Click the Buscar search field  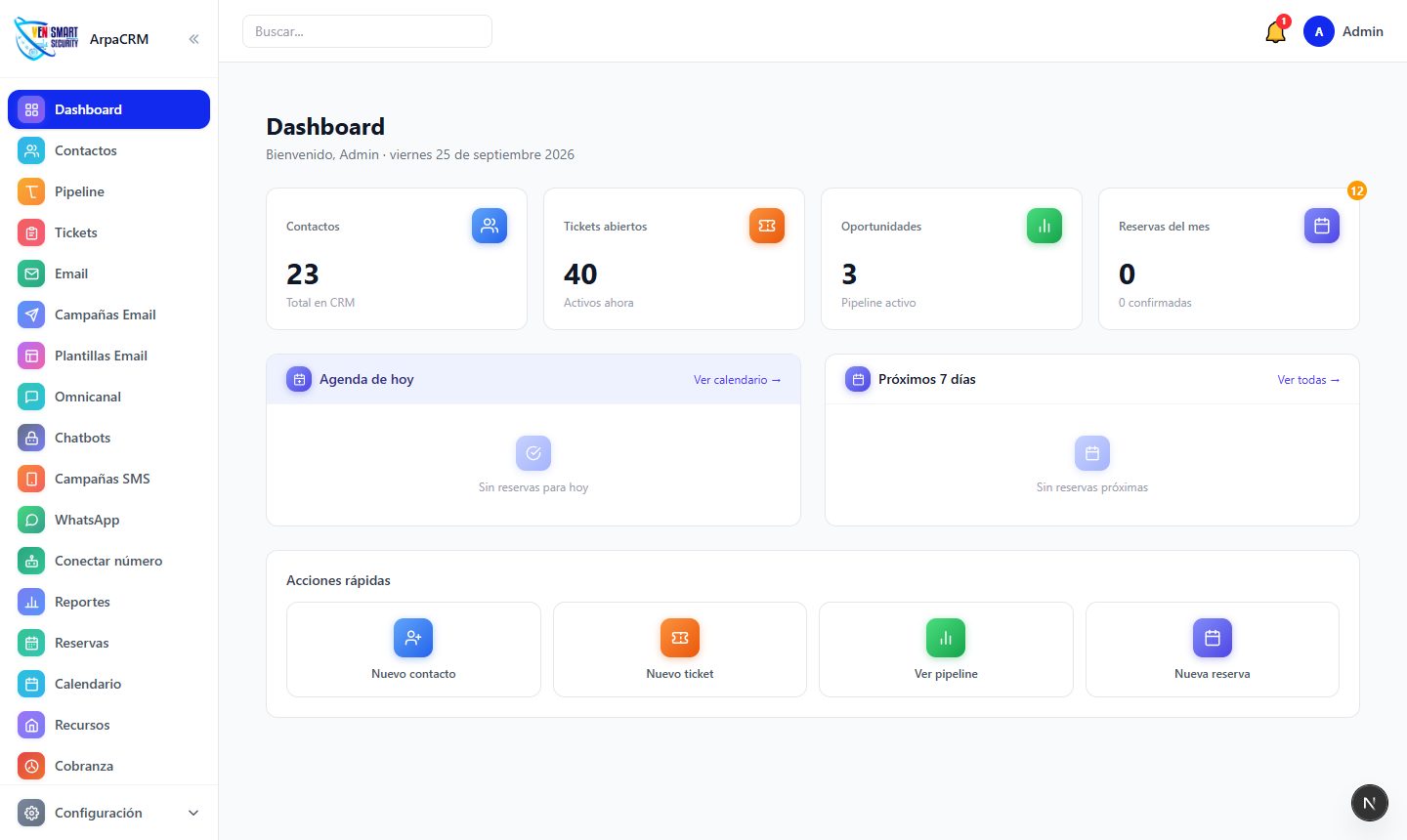(x=367, y=31)
